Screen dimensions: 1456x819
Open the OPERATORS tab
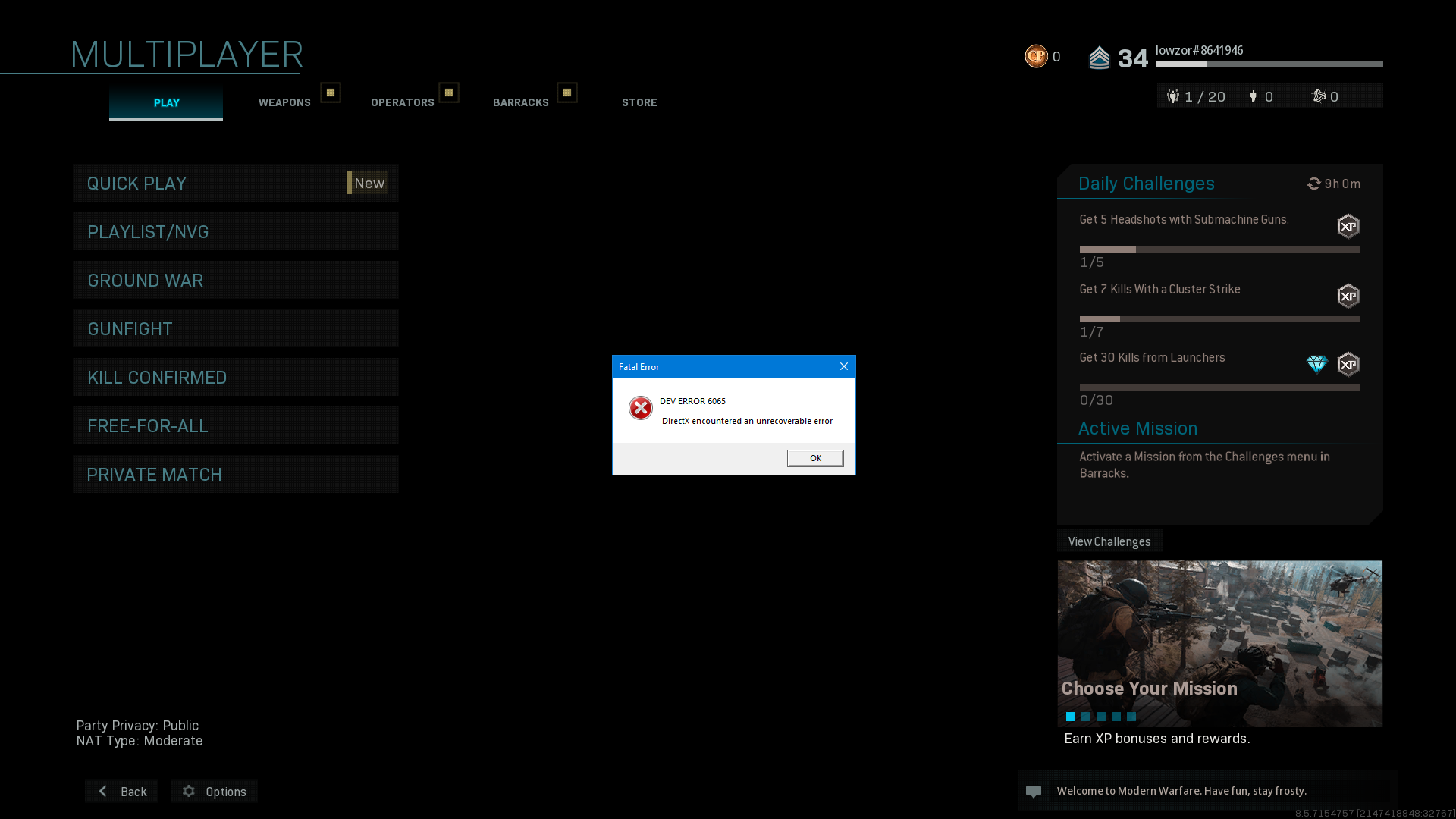[403, 102]
